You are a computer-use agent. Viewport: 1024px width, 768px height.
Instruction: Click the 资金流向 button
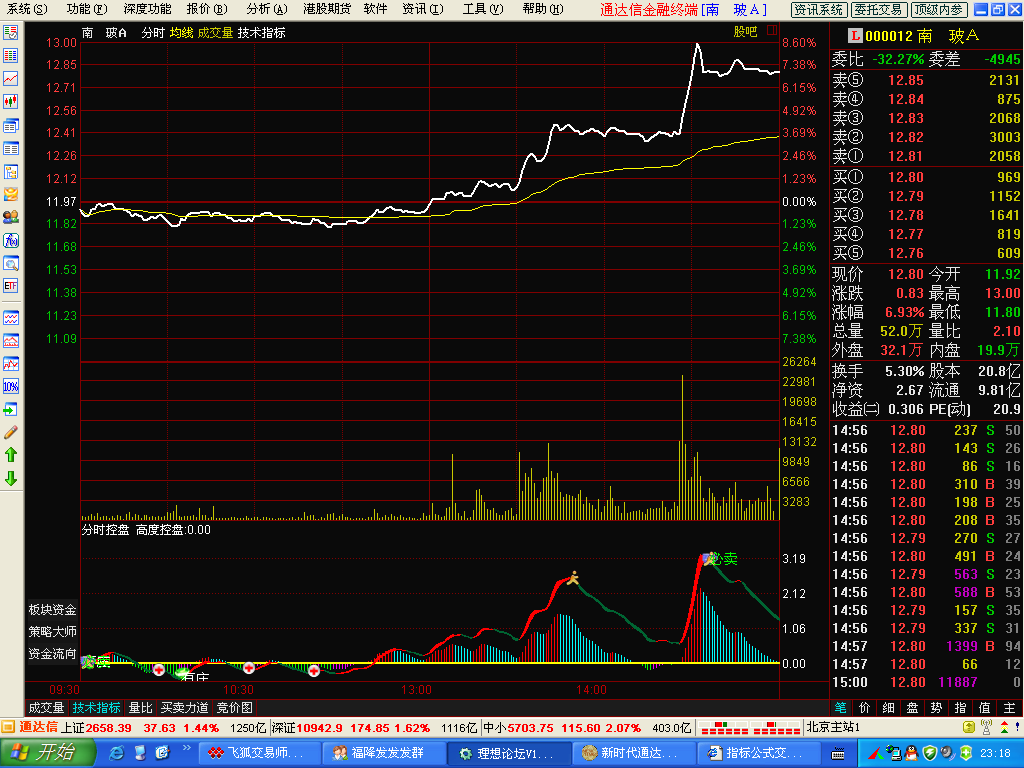(x=52, y=654)
